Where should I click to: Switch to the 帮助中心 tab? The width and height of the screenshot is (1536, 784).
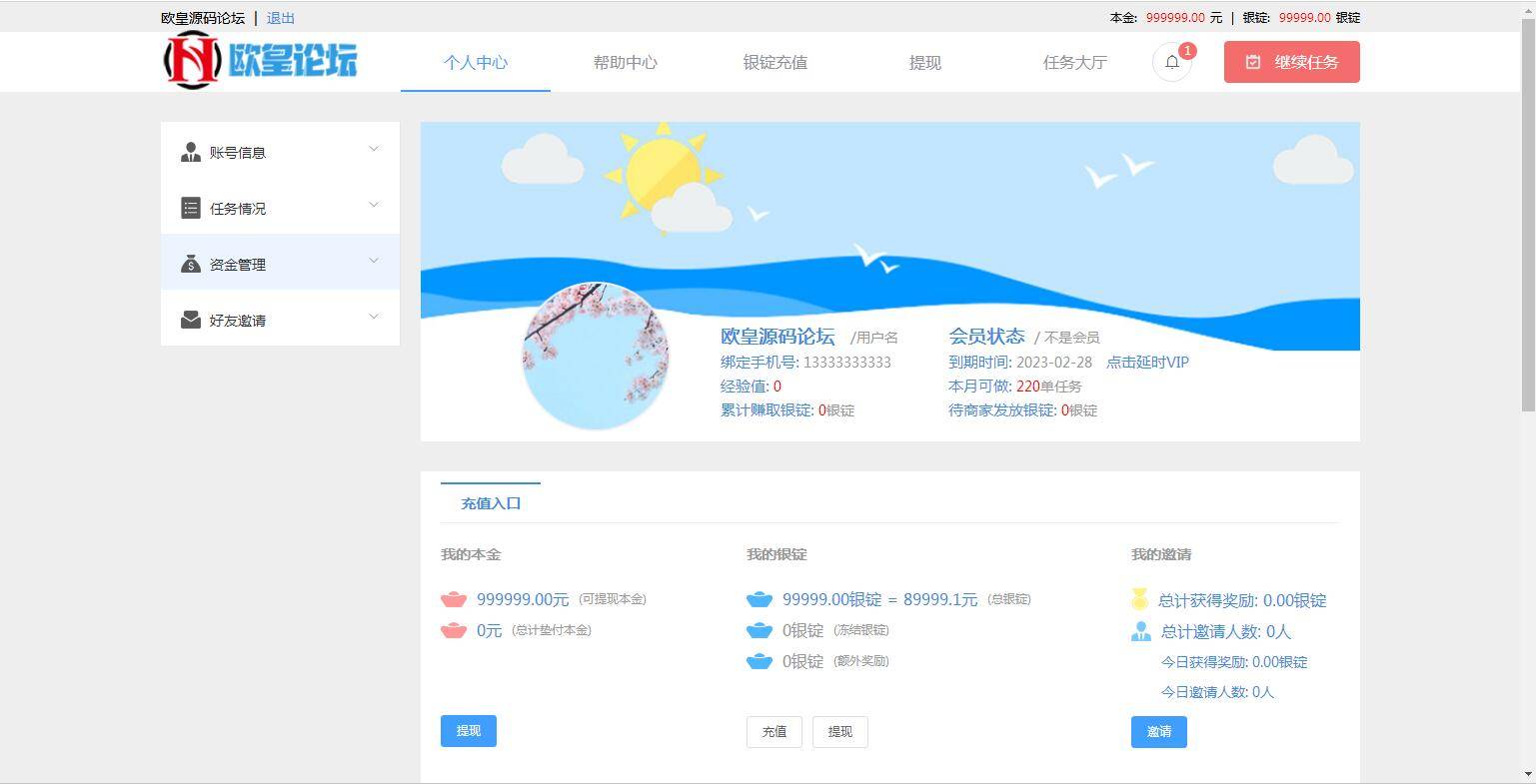[x=625, y=62]
